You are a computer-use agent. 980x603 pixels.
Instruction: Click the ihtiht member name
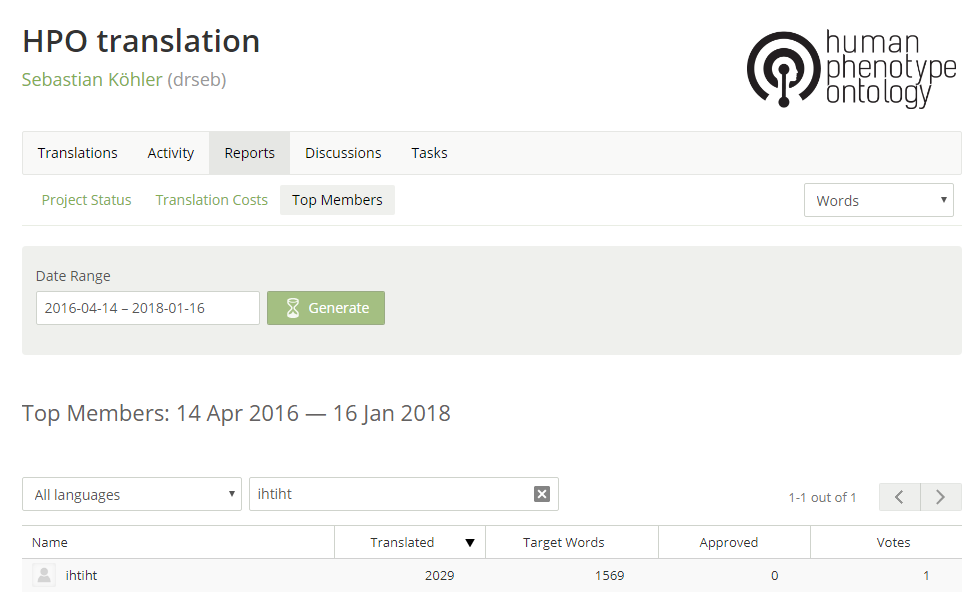pos(81,575)
